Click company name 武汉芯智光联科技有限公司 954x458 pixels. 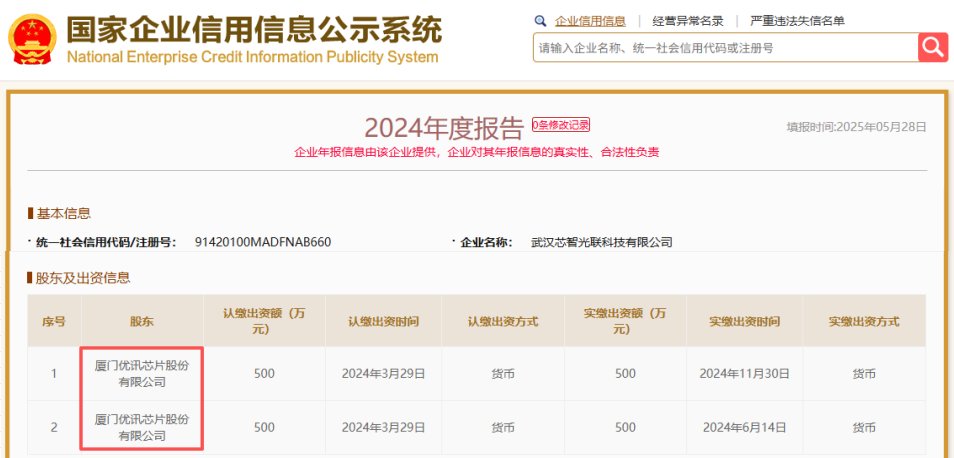point(602,242)
